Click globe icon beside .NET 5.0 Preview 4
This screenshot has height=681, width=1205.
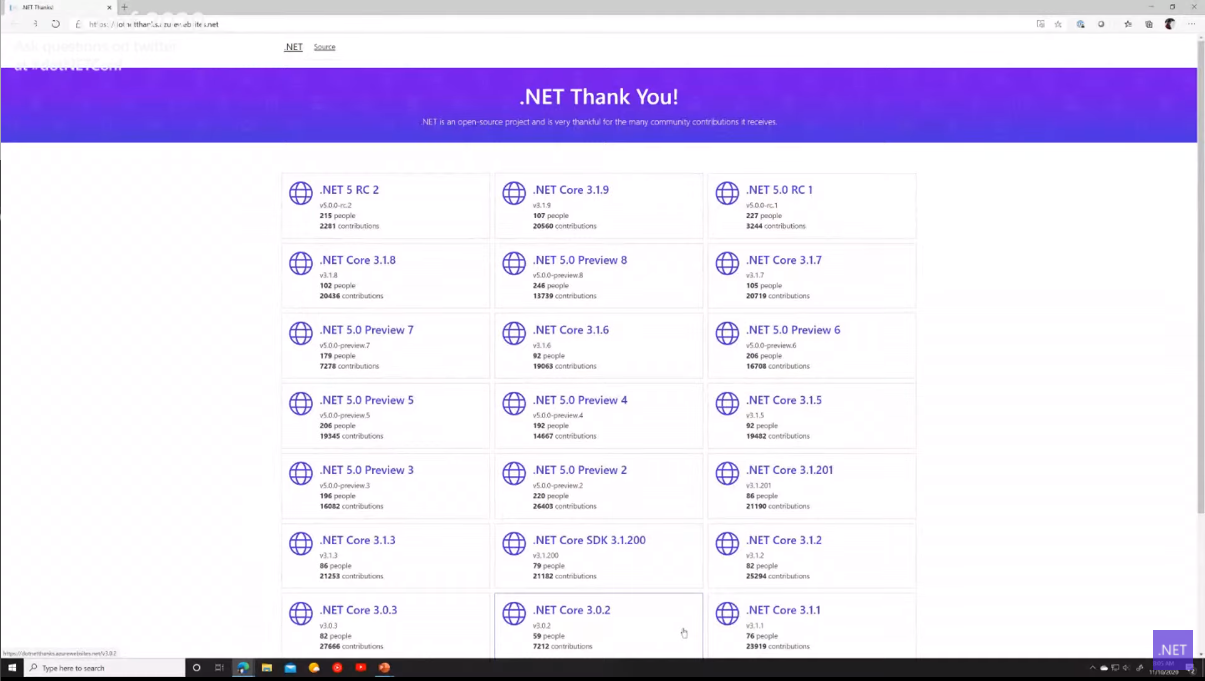coord(514,403)
